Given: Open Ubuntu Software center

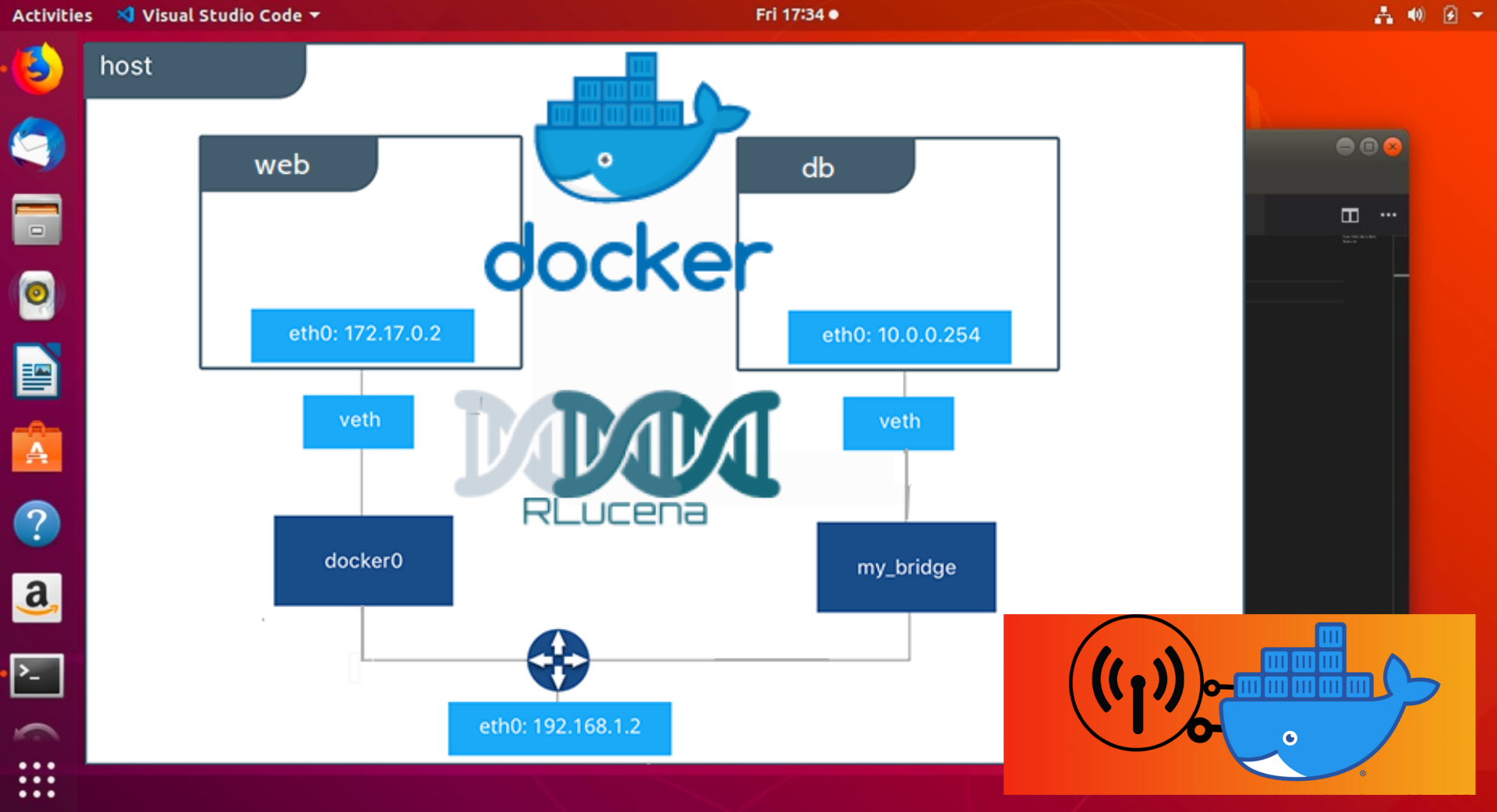Looking at the screenshot, I should tap(37, 447).
